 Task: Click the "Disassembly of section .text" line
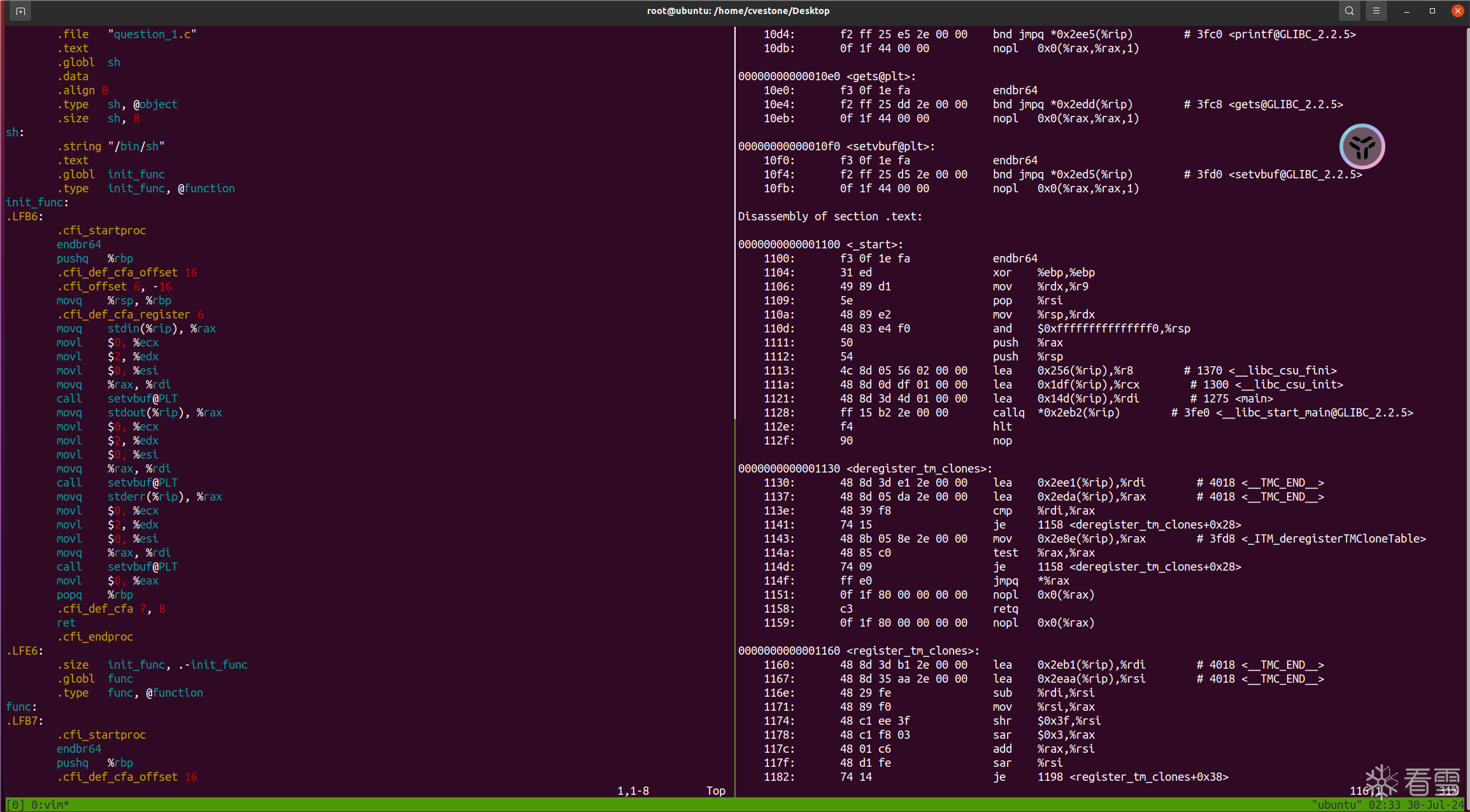(829, 217)
